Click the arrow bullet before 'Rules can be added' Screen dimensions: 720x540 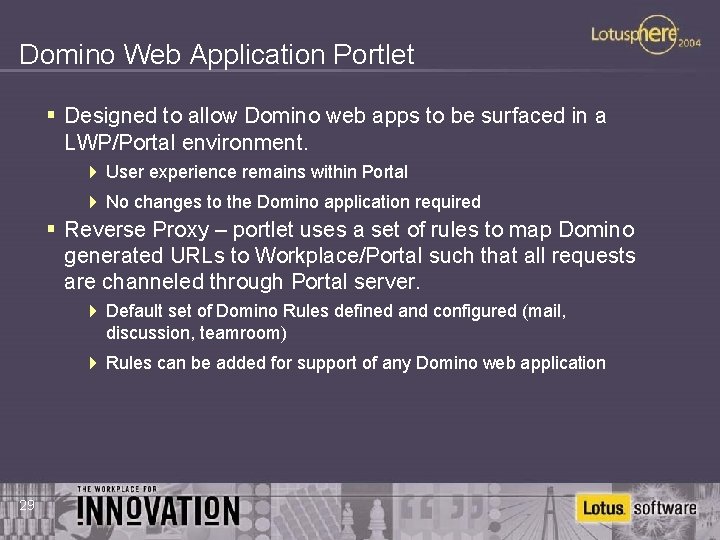[x=93, y=363]
